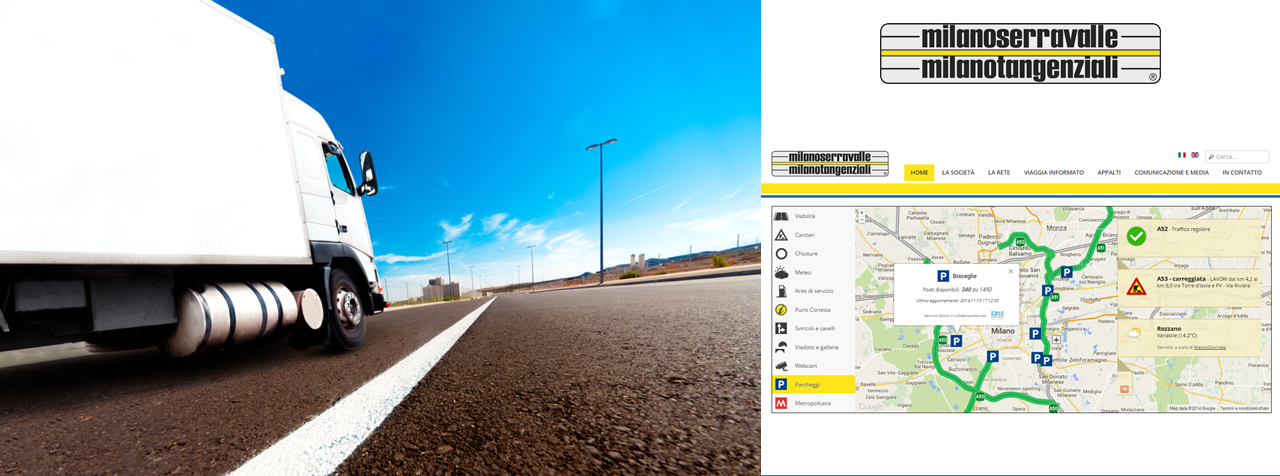Show the Webcam camera icon layer
Viewport: 1280px width, 476px height.
point(781,366)
